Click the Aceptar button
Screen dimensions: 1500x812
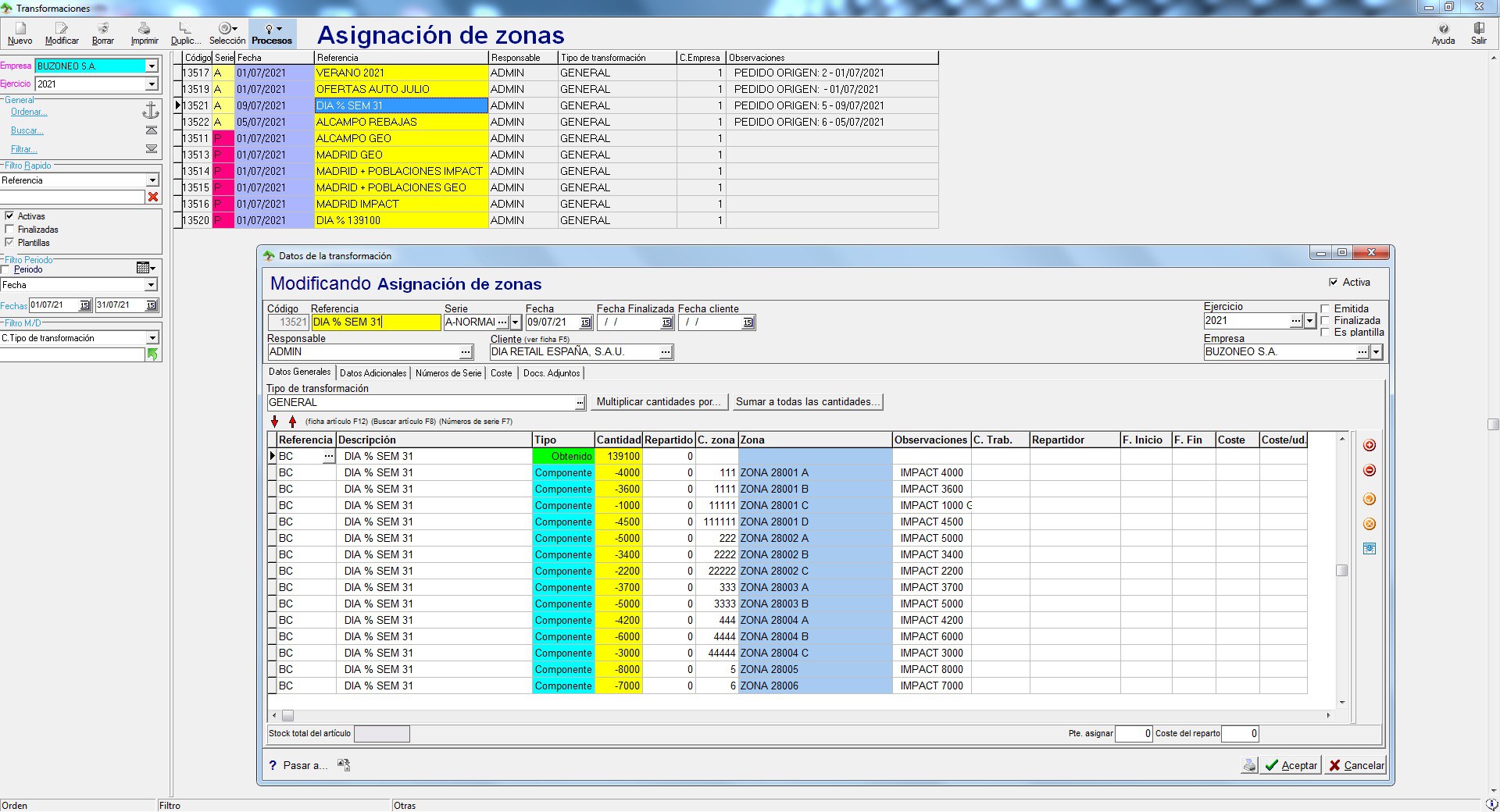click(x=1291, y=765)
